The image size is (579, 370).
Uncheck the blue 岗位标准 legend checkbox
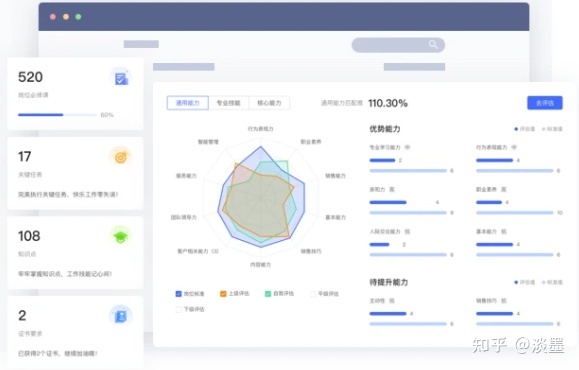[x=179, y=294]
